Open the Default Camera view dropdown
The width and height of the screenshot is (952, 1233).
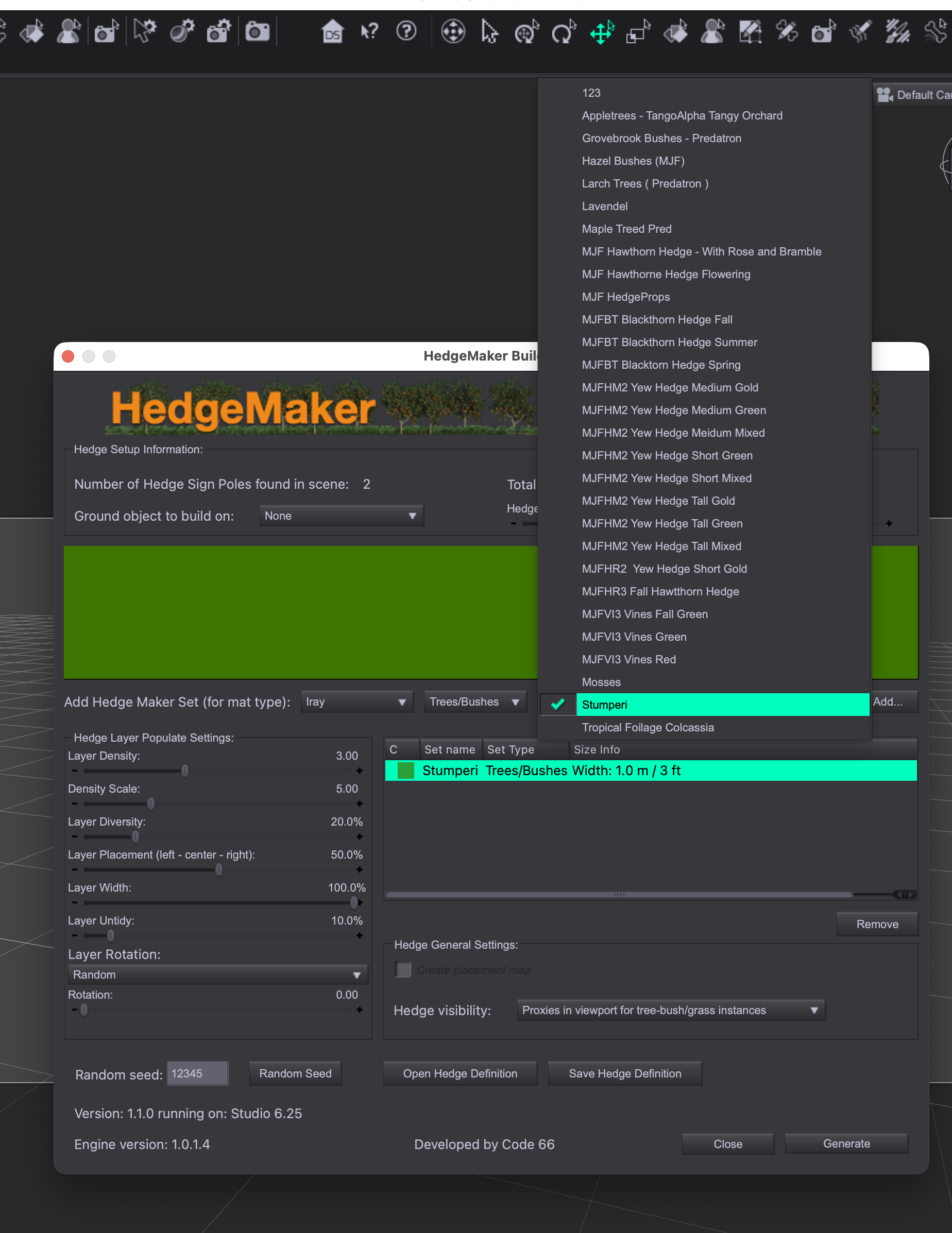point(913,95)
